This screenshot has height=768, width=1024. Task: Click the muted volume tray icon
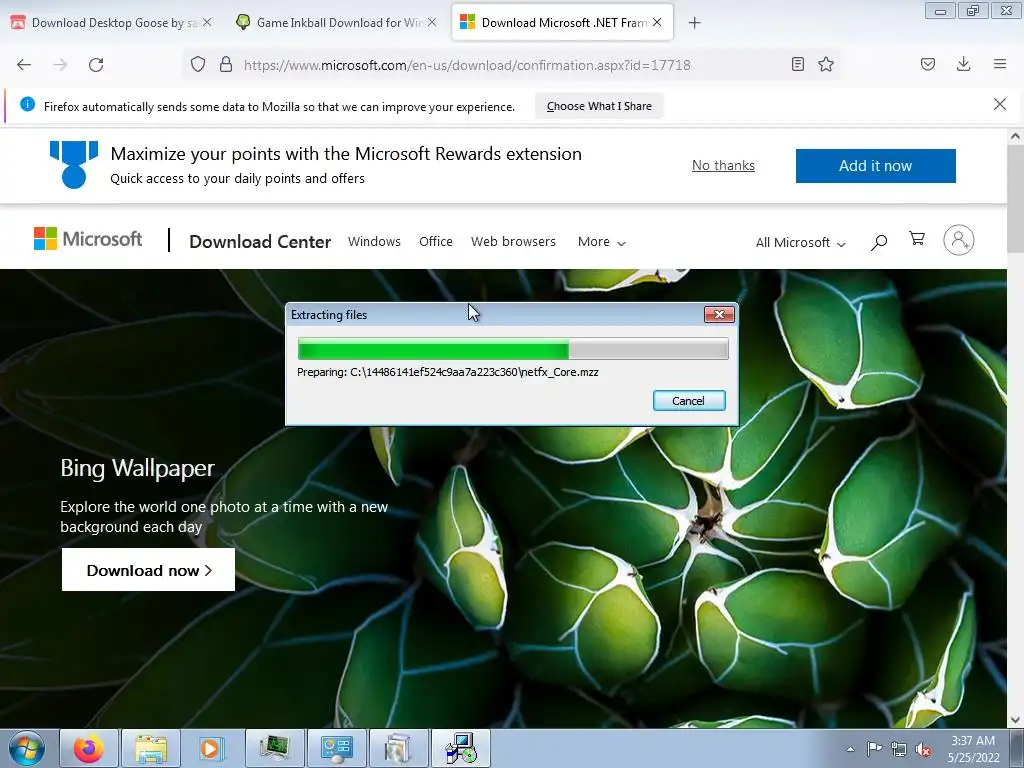click(923, 750)
